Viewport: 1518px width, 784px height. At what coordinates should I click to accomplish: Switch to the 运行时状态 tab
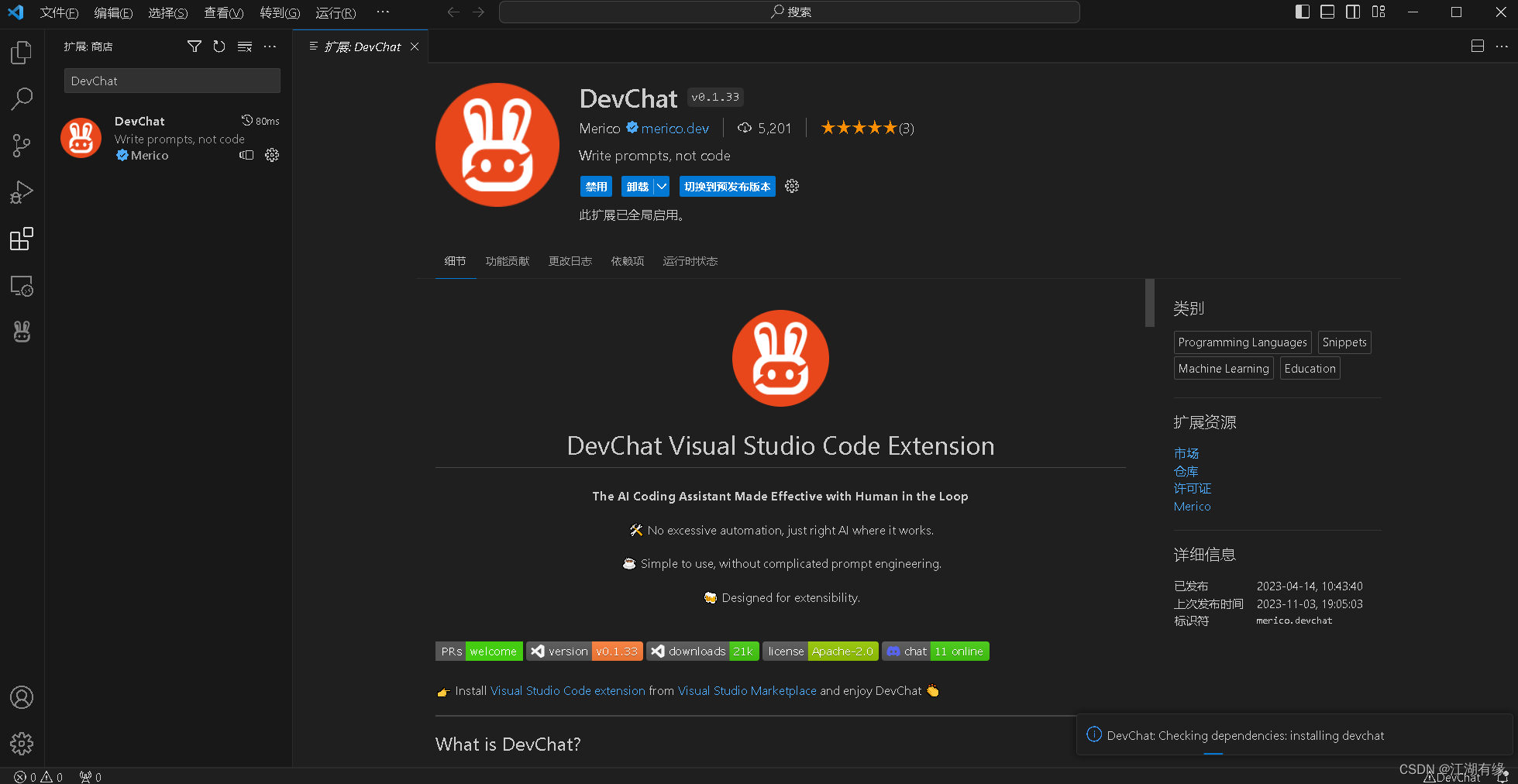pos(690,261)
